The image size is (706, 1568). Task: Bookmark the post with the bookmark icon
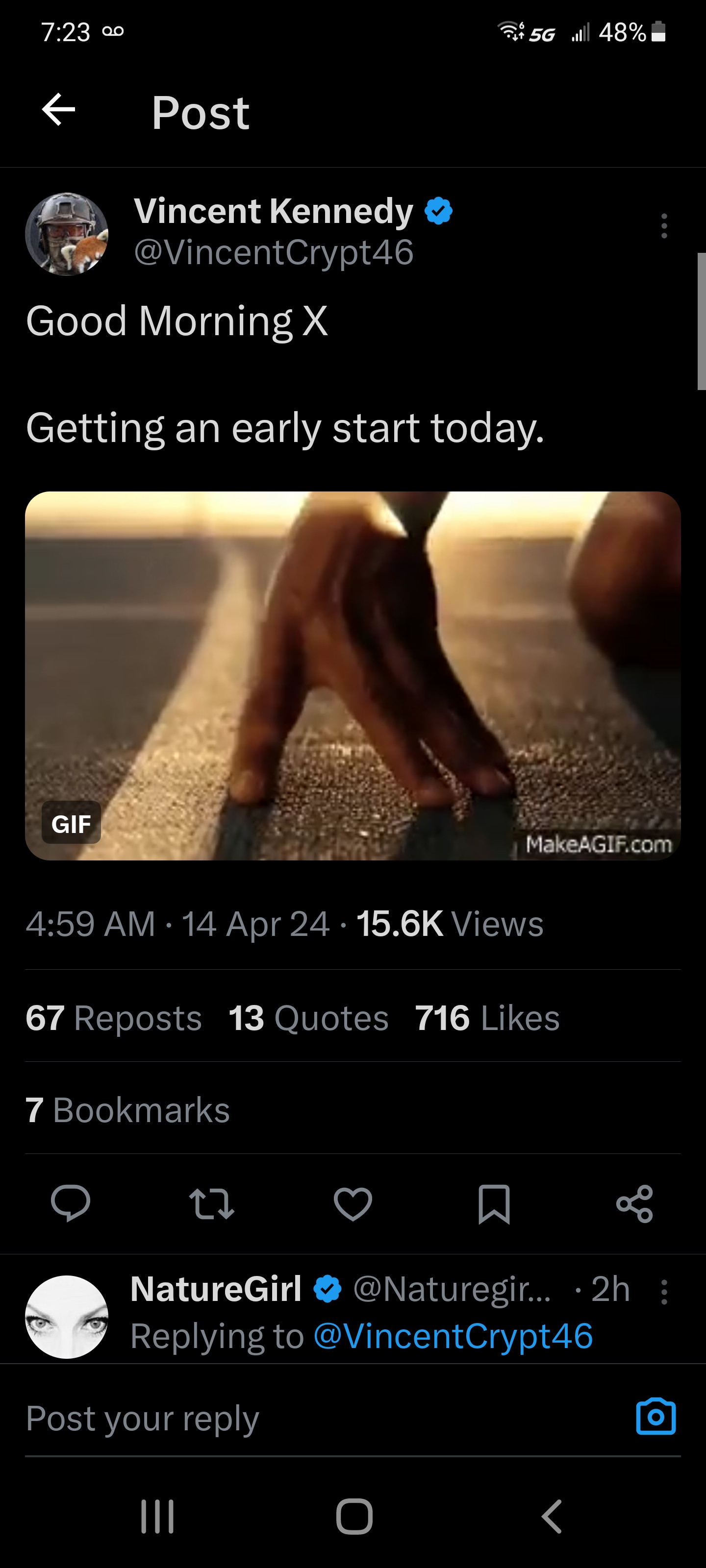click(x=494, y=1203)
